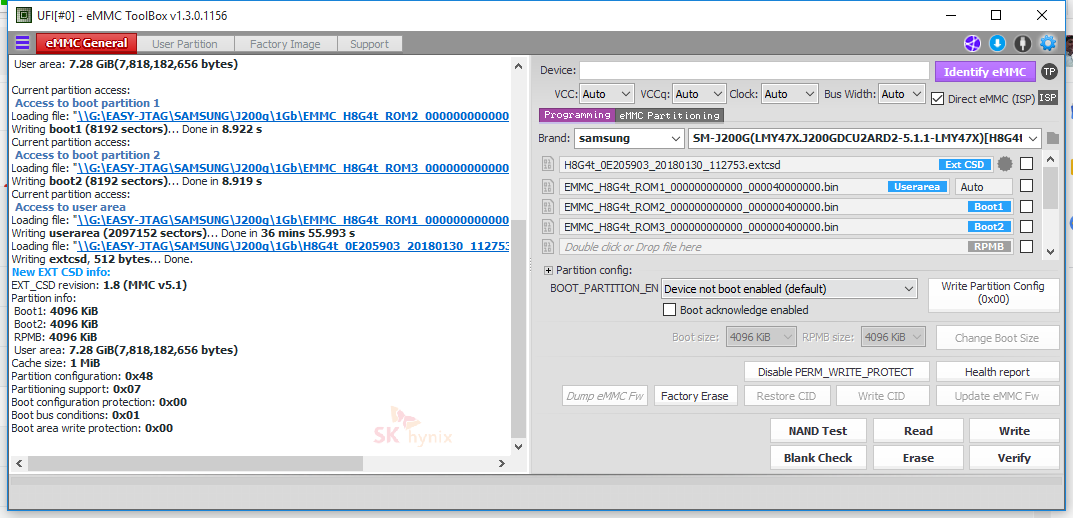Click the file icon of ROM1 row
Screen dimensions: 1073x518
(547, 186)
